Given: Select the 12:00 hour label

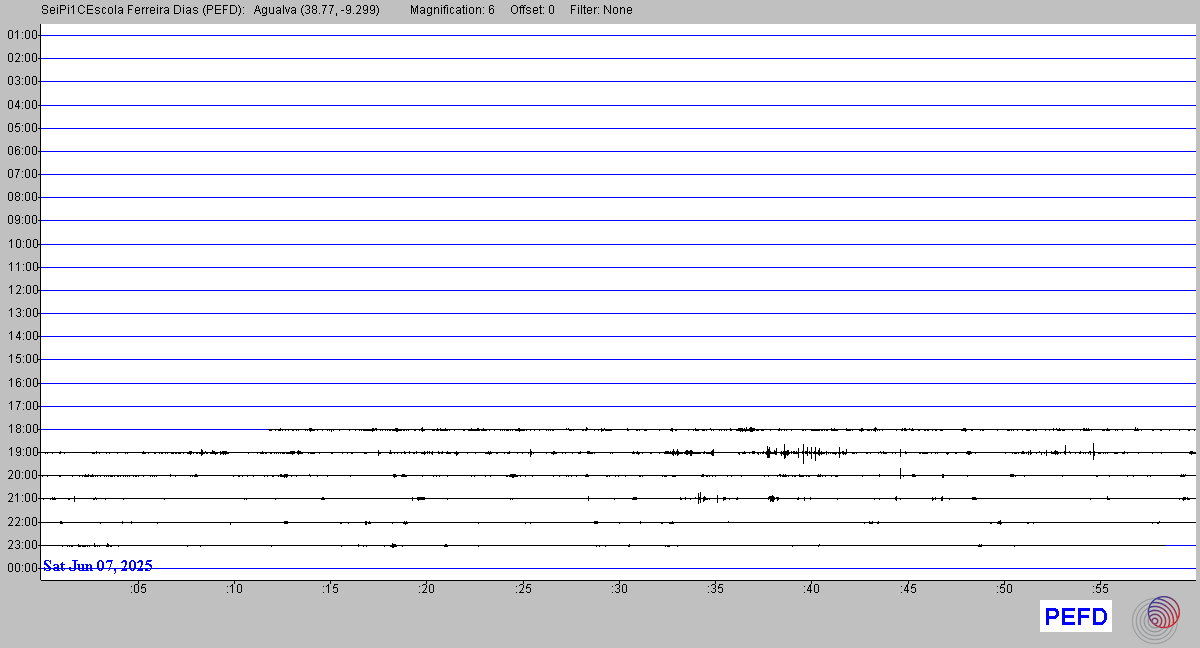Looking at the screenshot, I should [22, 290].
